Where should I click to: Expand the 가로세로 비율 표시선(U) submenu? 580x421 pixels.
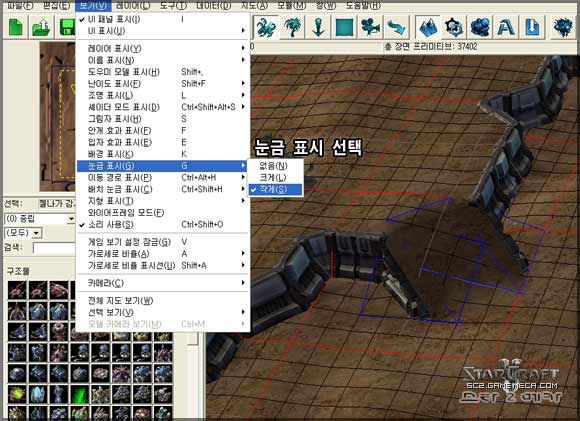tap(163, 266)
